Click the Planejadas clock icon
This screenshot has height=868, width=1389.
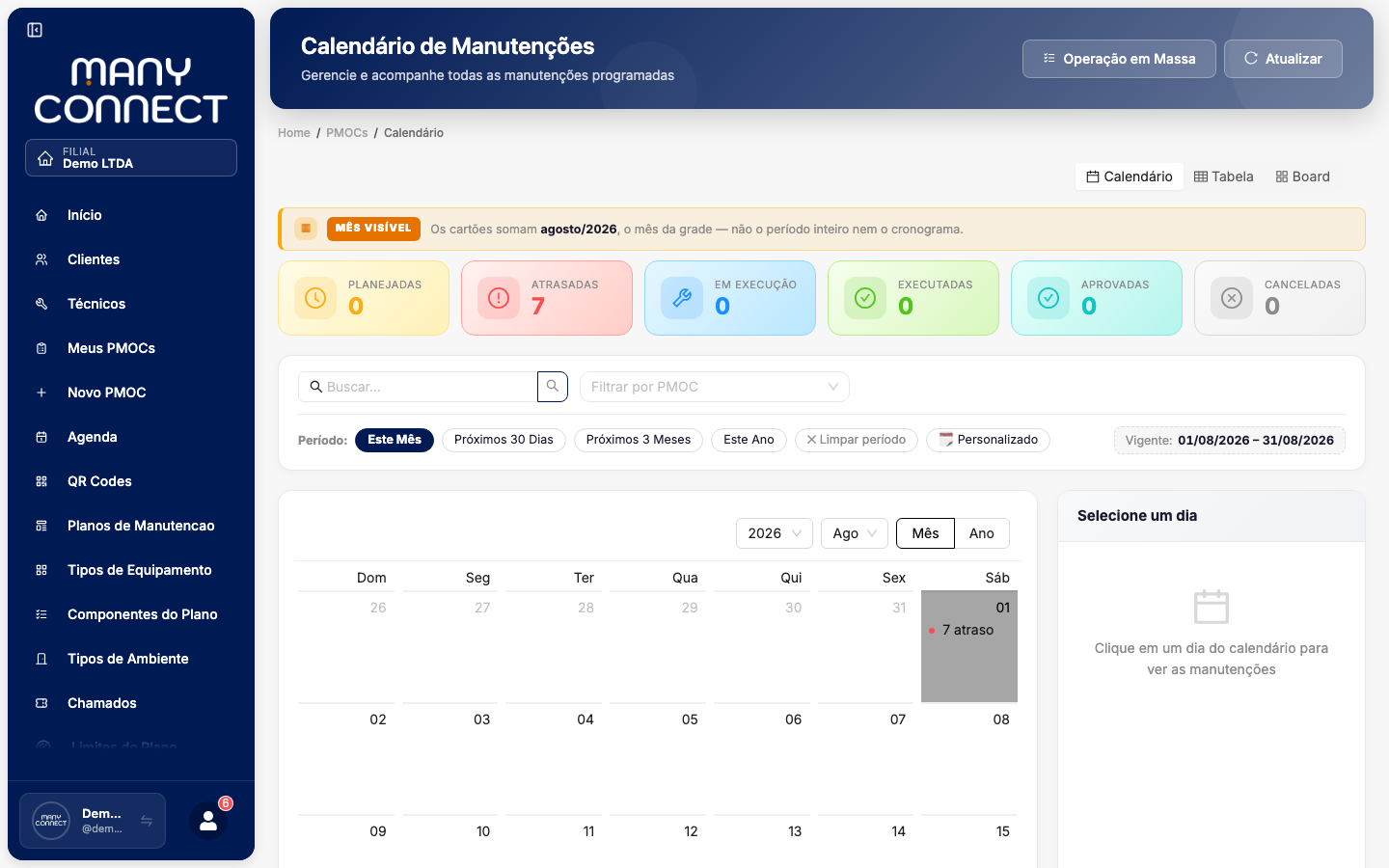(315, 298)
